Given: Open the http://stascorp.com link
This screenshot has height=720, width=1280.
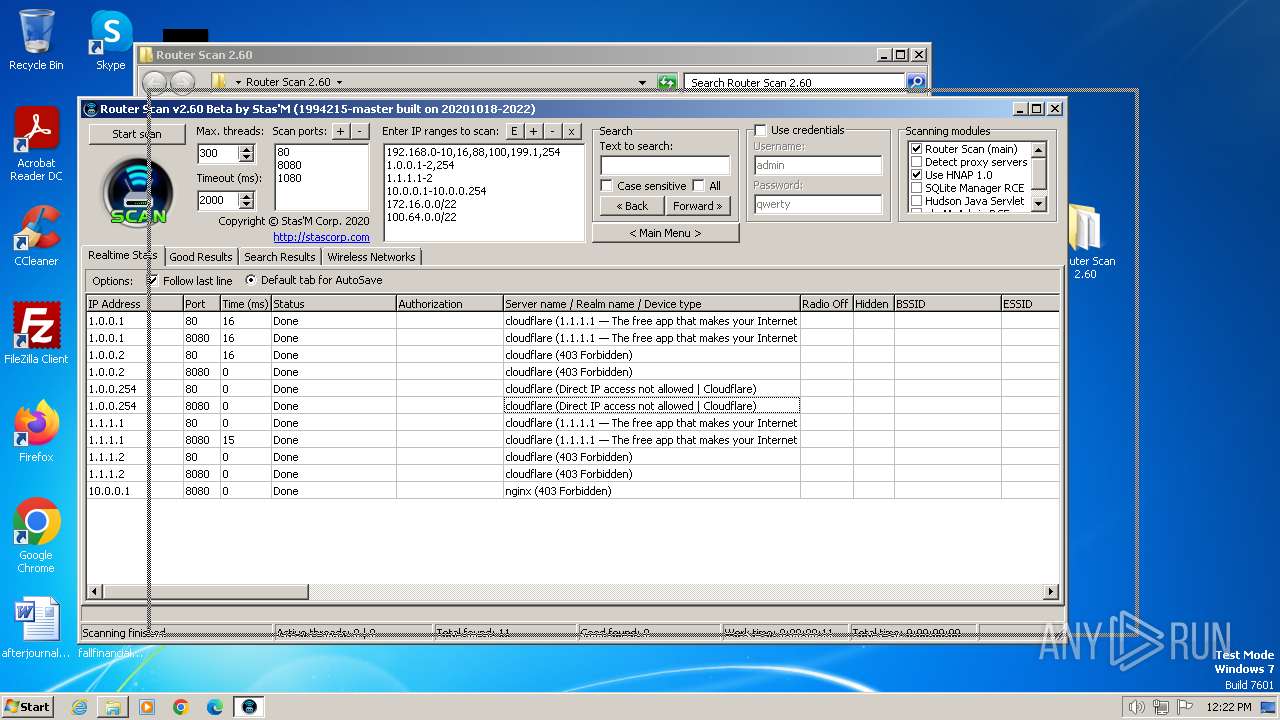Looking at the screenshot, I should click(x=321, y=237).
